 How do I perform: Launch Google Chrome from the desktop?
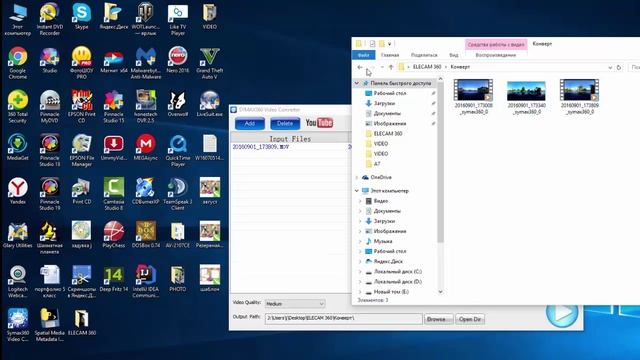[18, 63]
